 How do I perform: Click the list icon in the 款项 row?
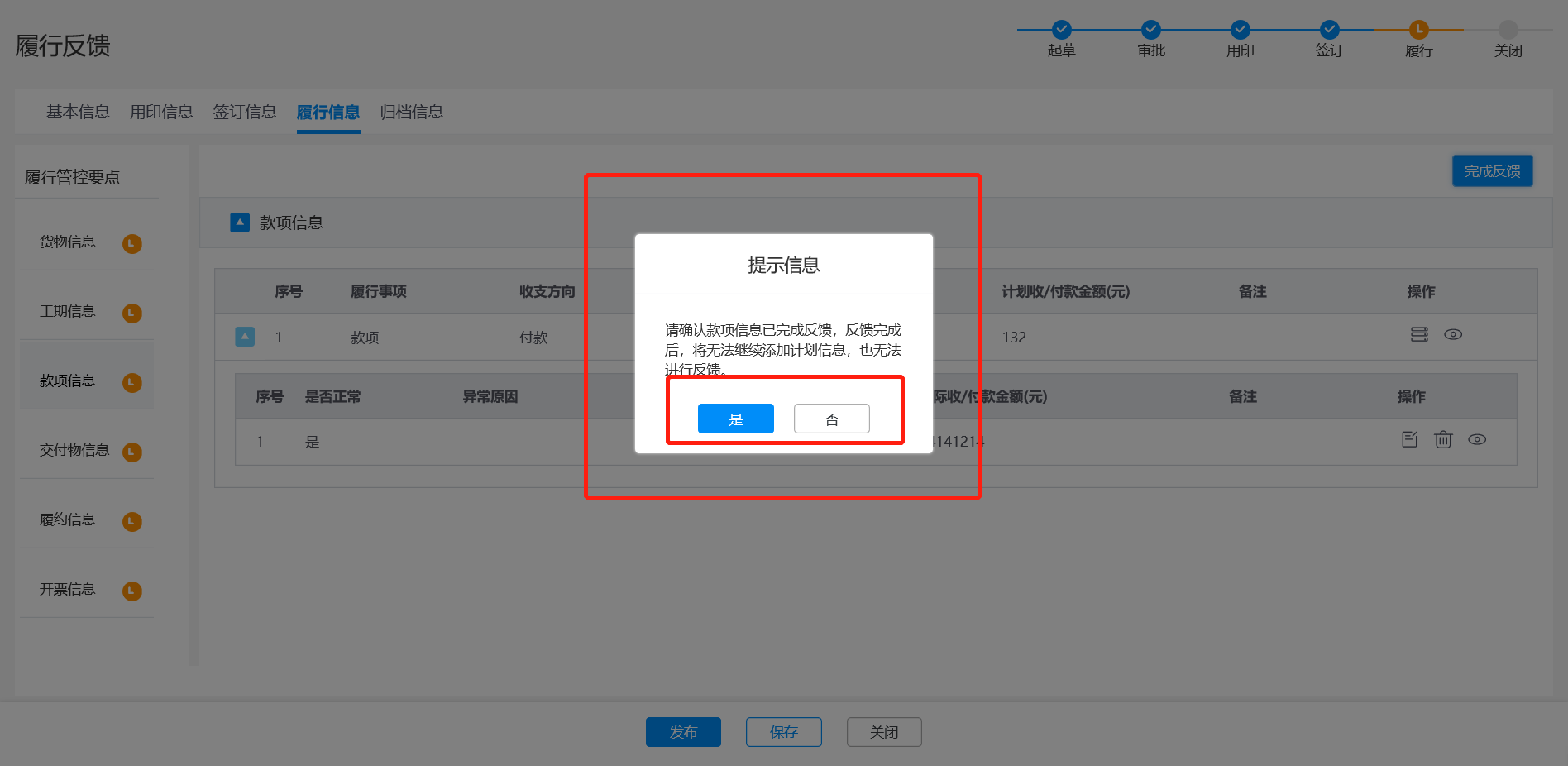point(1419,334)
